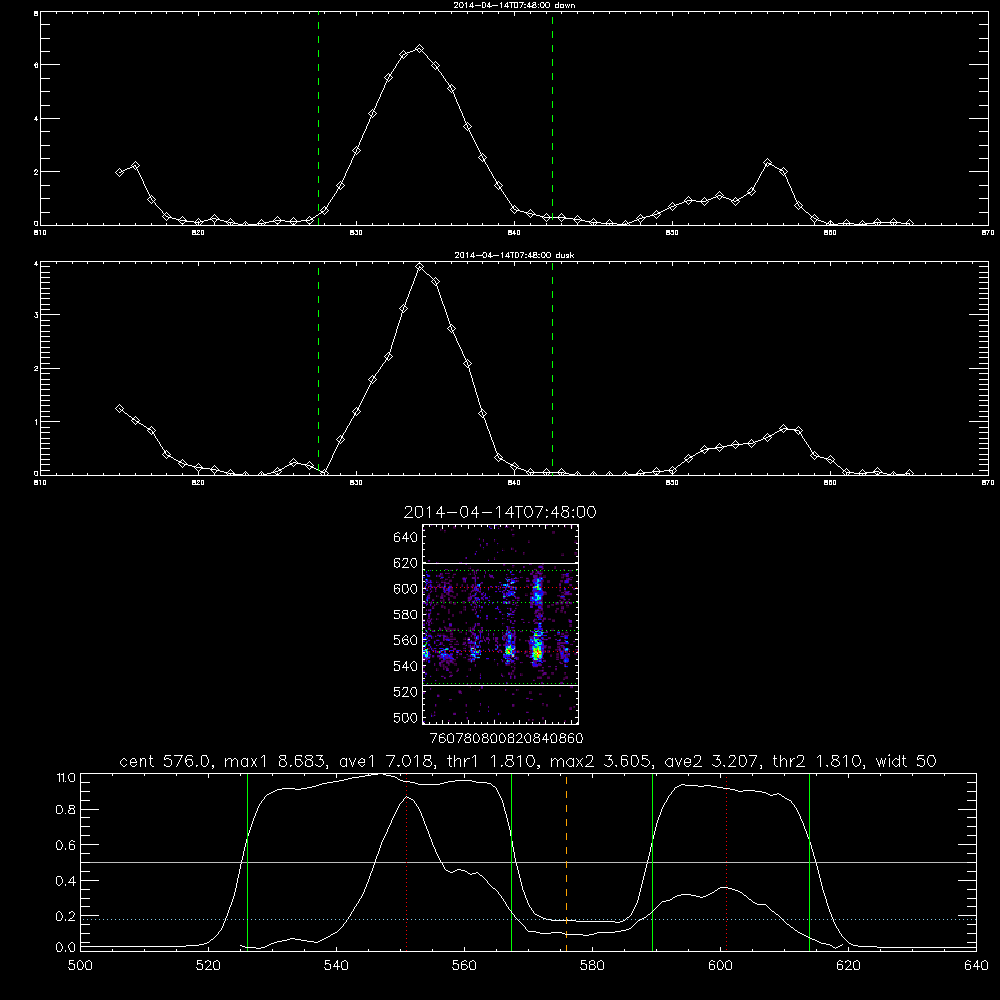Click the '560' y-axis label of the spectrogram
Viewport: 1000px width, 1000px height.
click(x=406, y=640)
